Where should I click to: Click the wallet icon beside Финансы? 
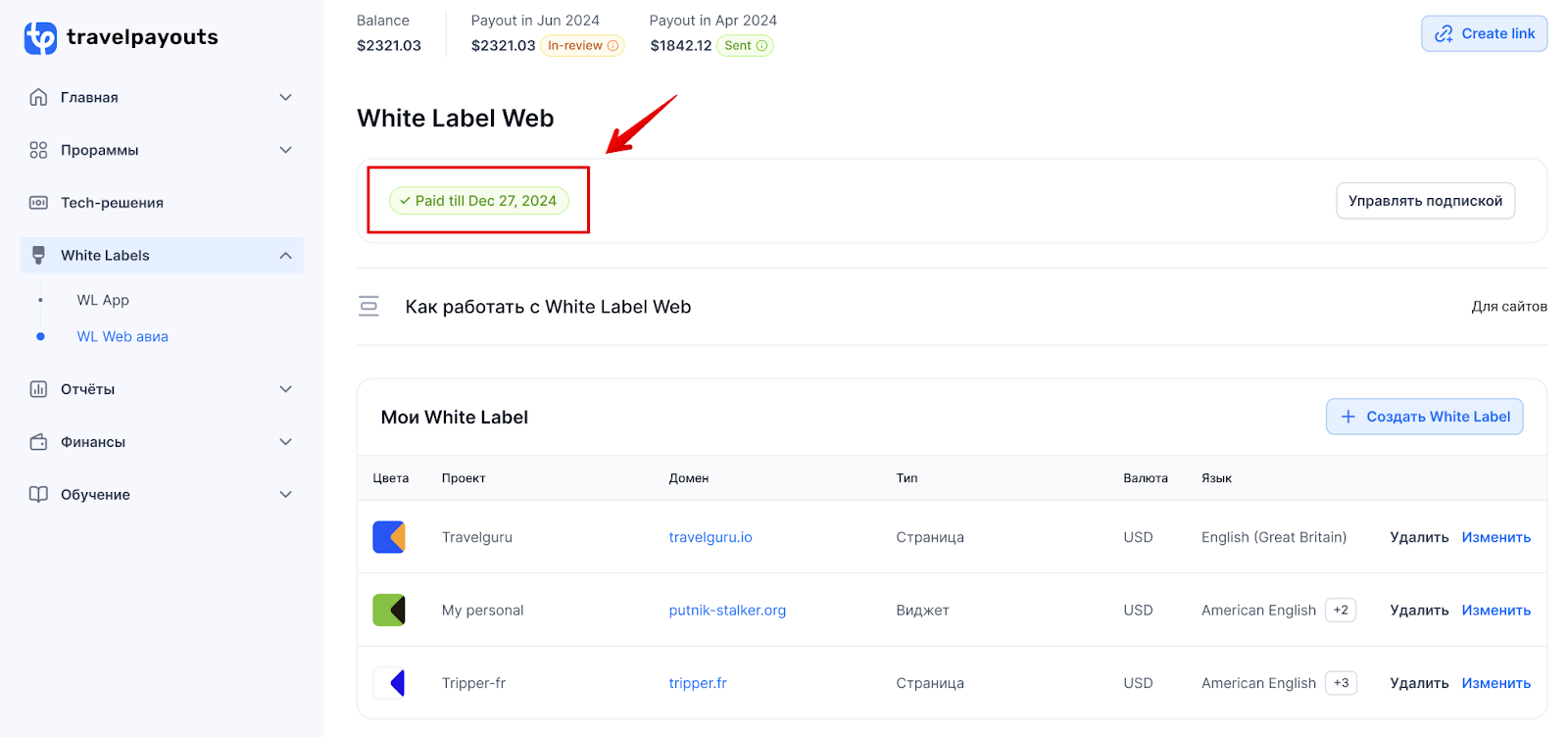click(38, 442)
